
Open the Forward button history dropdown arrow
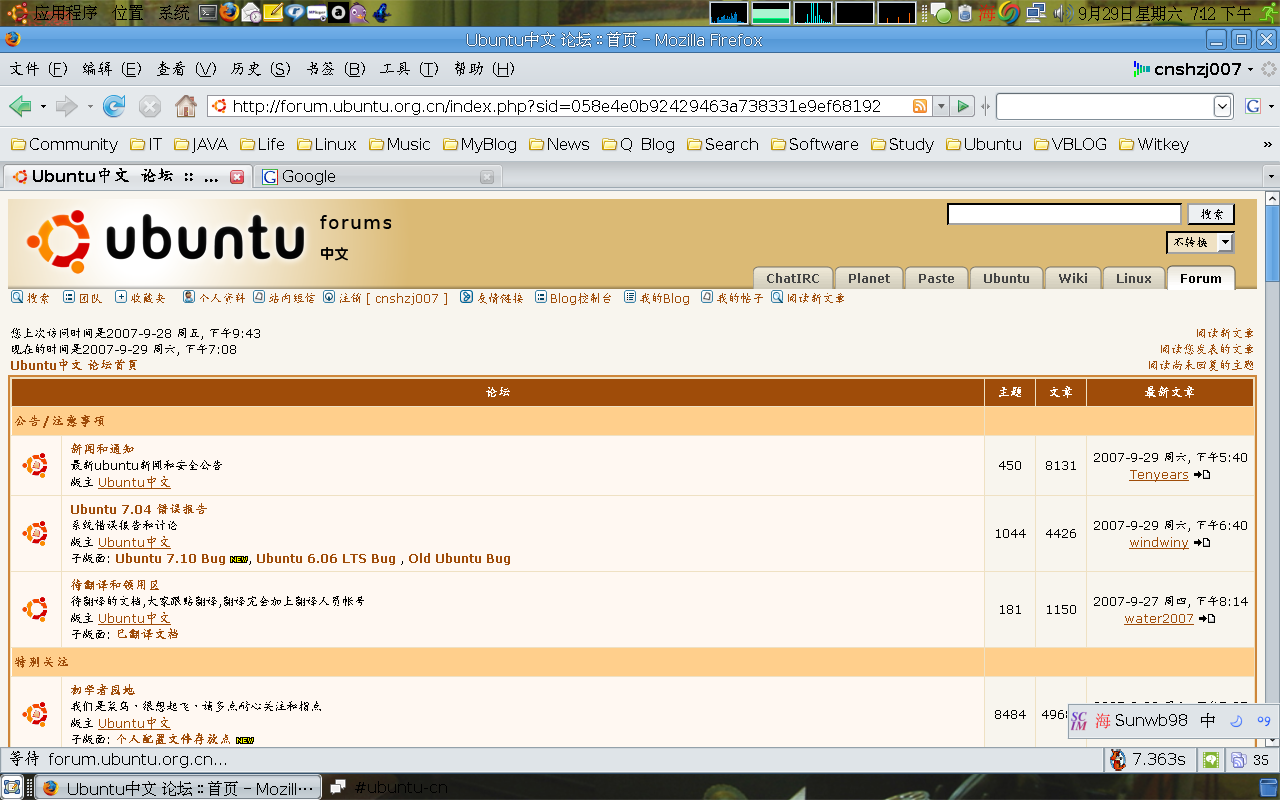point(90,106)
